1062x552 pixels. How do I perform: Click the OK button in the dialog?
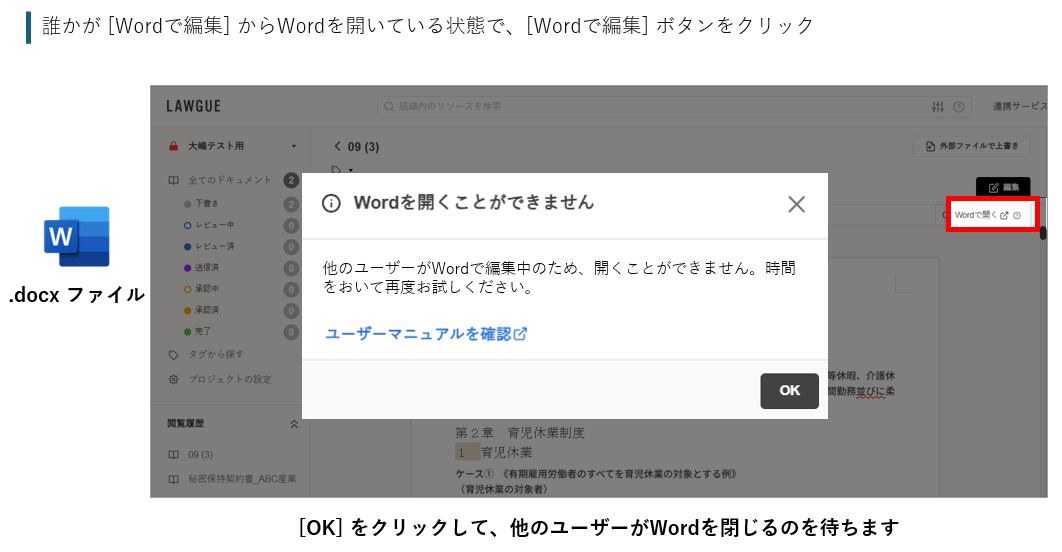pos(789,391)
